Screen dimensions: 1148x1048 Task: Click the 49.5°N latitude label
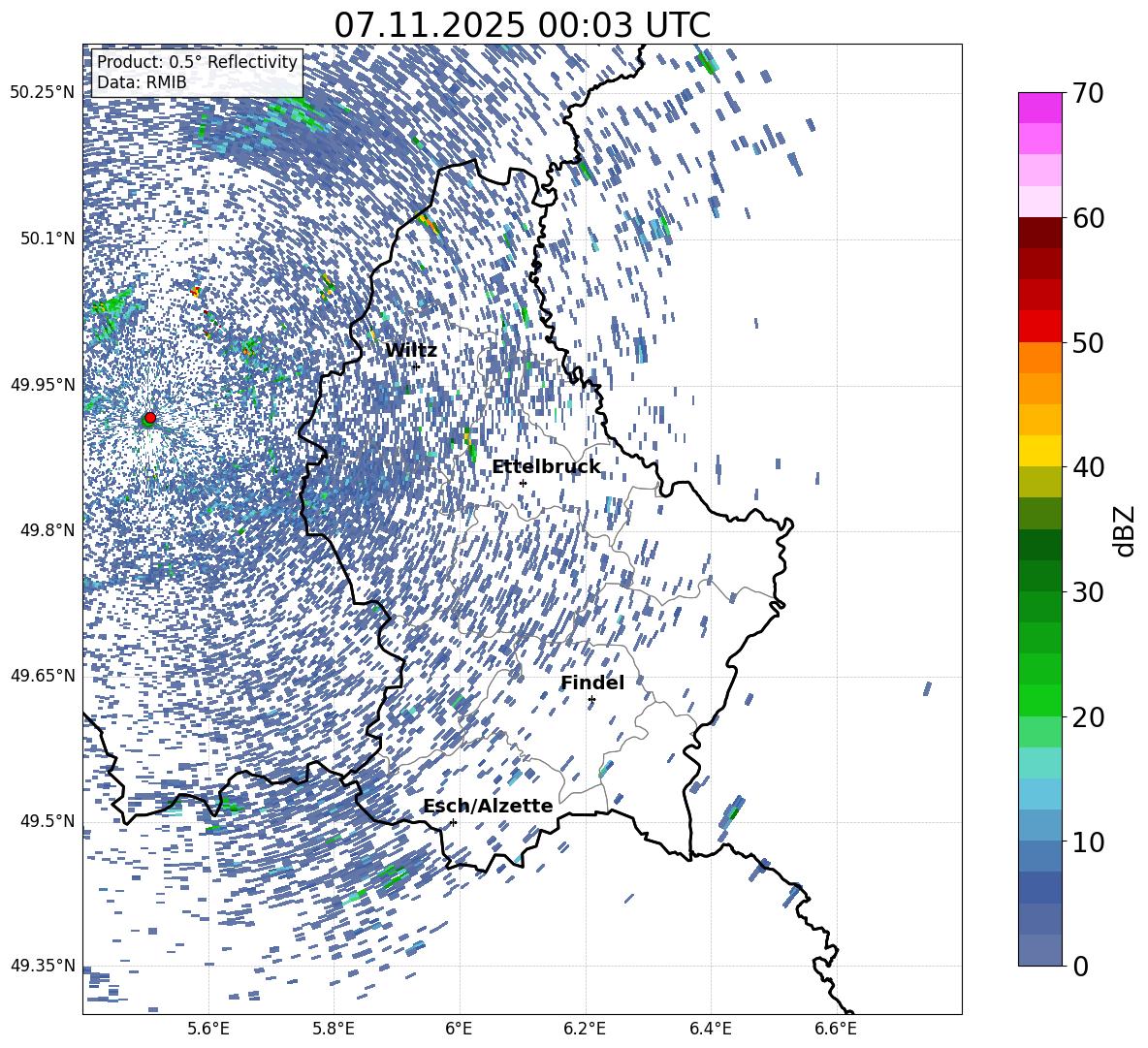tap(47, 820)
